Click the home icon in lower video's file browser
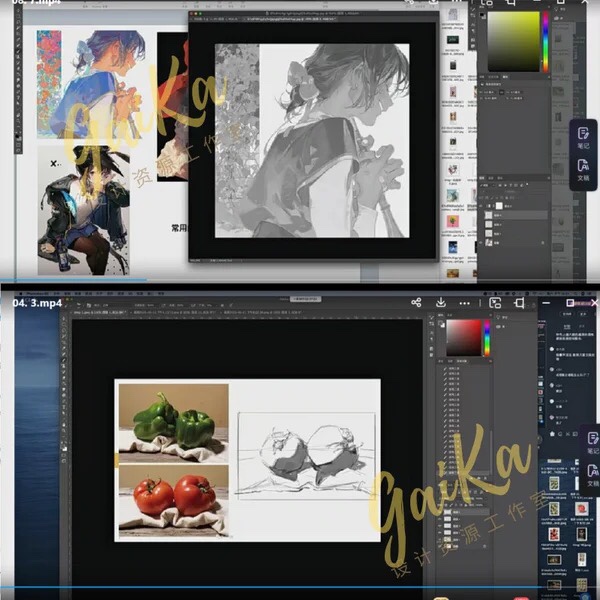This screenshot has width=600, height=600. 552,434
